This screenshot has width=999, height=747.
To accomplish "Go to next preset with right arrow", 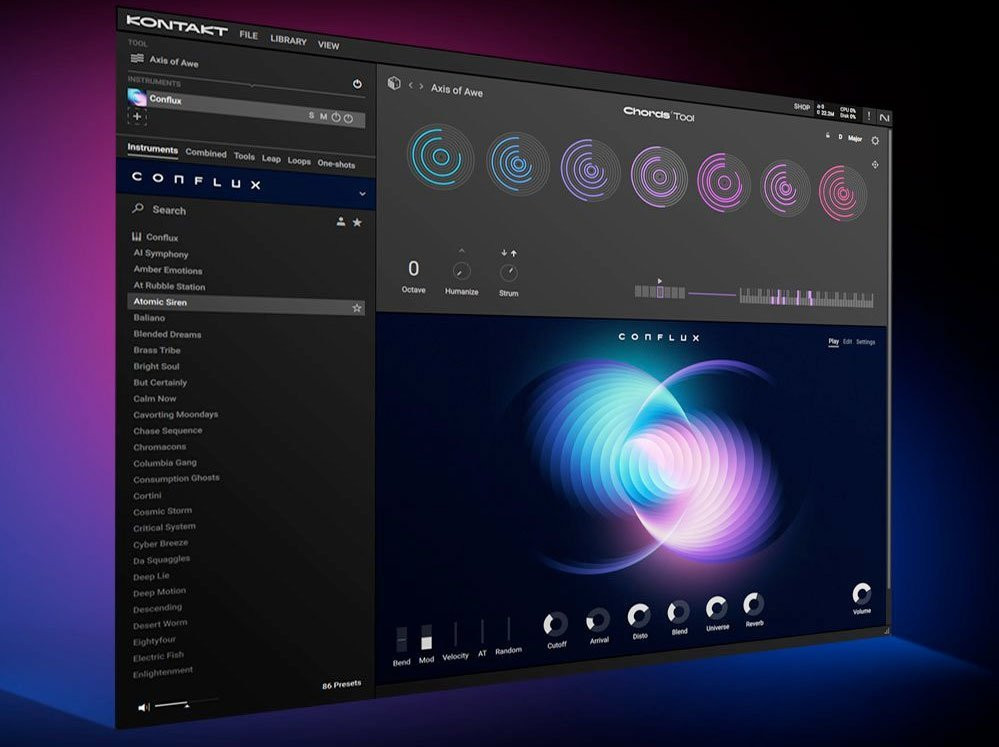I will click(x=421, y=88).
